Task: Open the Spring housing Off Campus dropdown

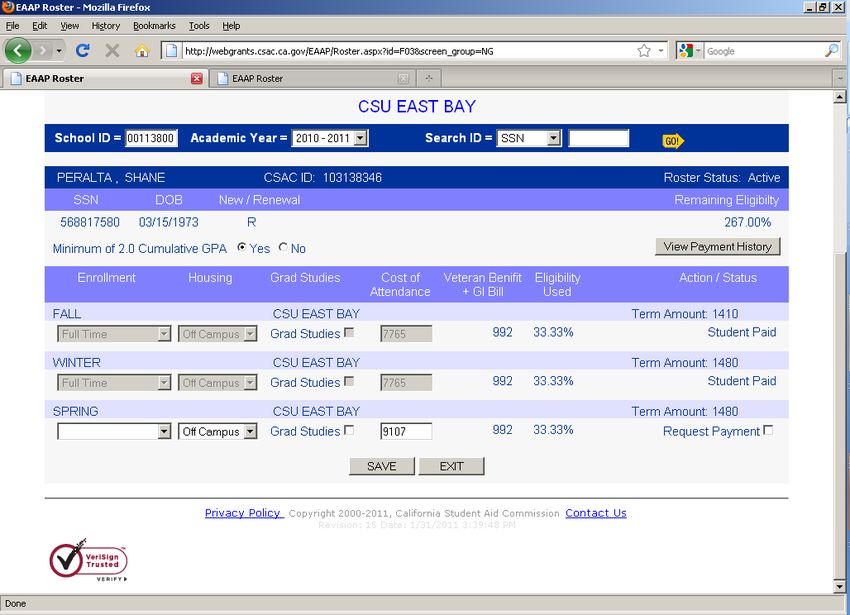Action: click(x=217, y=432)
